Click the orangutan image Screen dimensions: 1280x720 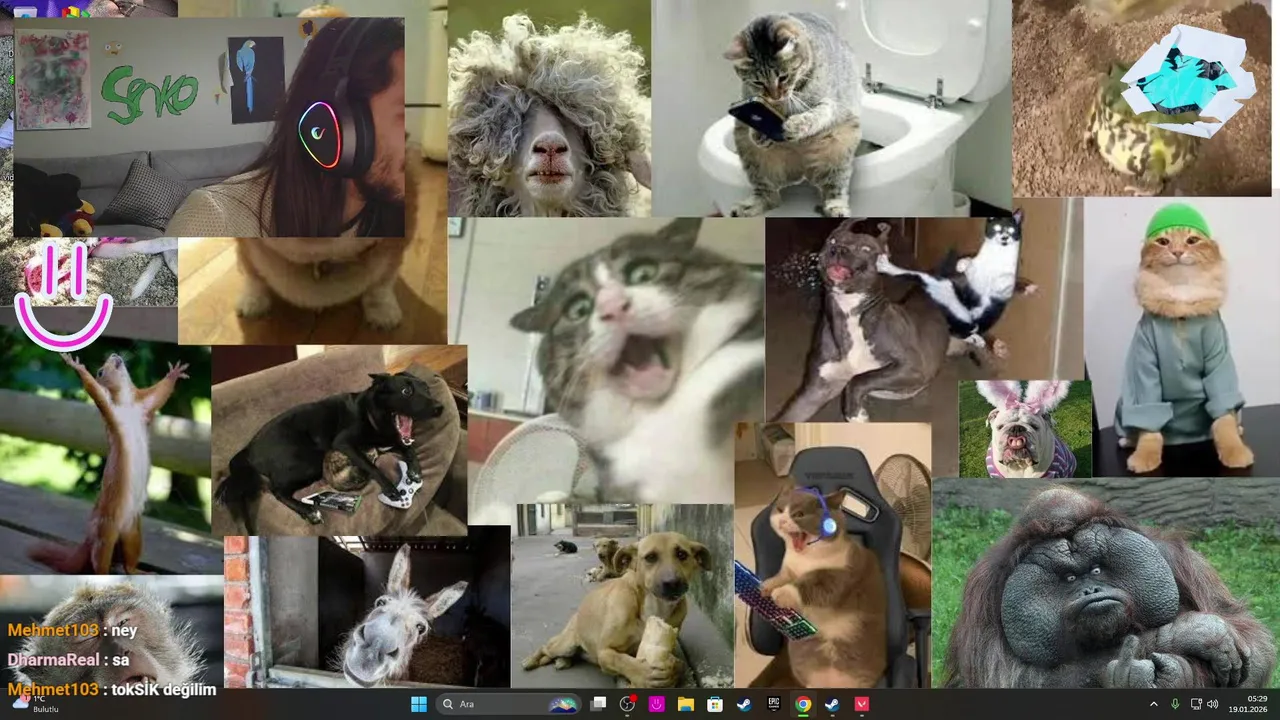point(1106,583)
